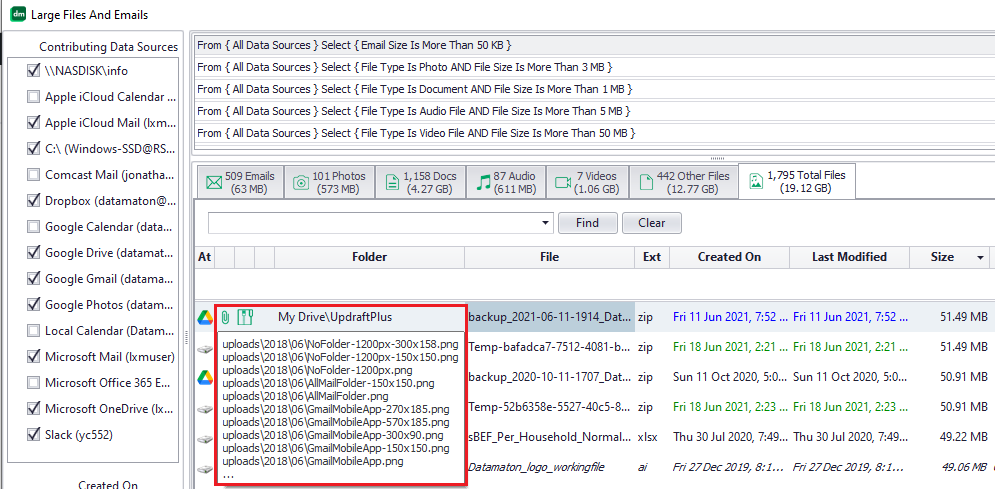Check the Google Calendar data source

point(33,226)
